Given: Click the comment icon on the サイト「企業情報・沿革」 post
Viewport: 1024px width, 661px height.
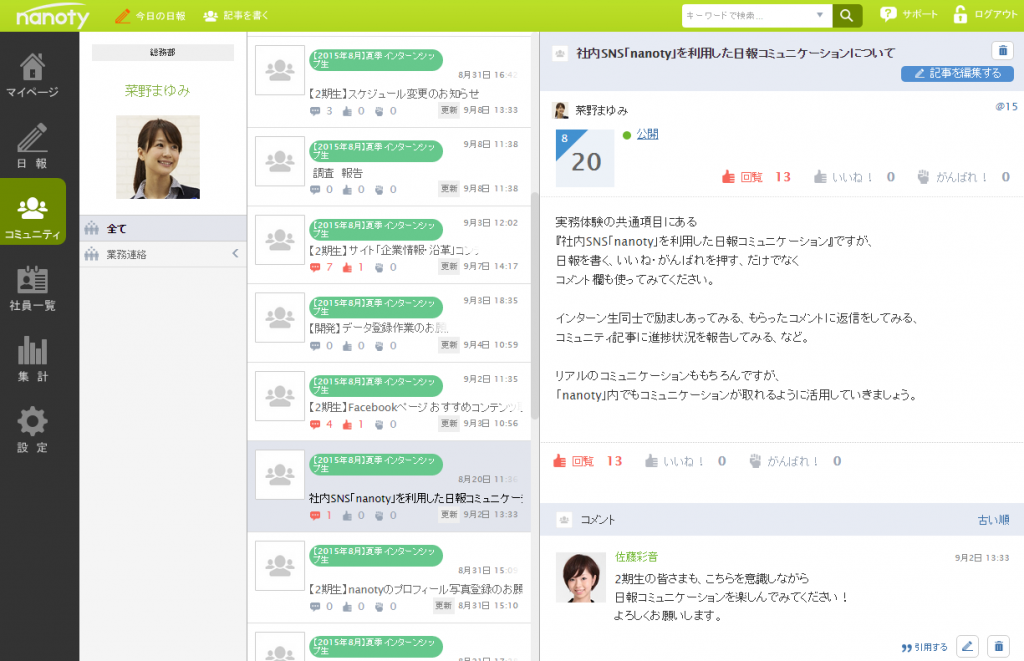Looking at the screenshot, I should tap(315, 267).
